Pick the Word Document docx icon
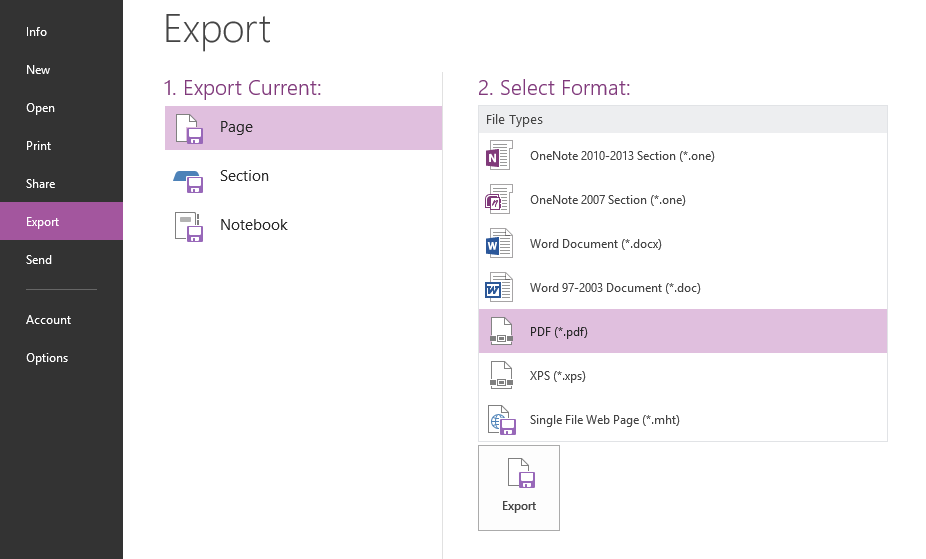Viewport: 926px width, 559px height. tap(499, 244)
